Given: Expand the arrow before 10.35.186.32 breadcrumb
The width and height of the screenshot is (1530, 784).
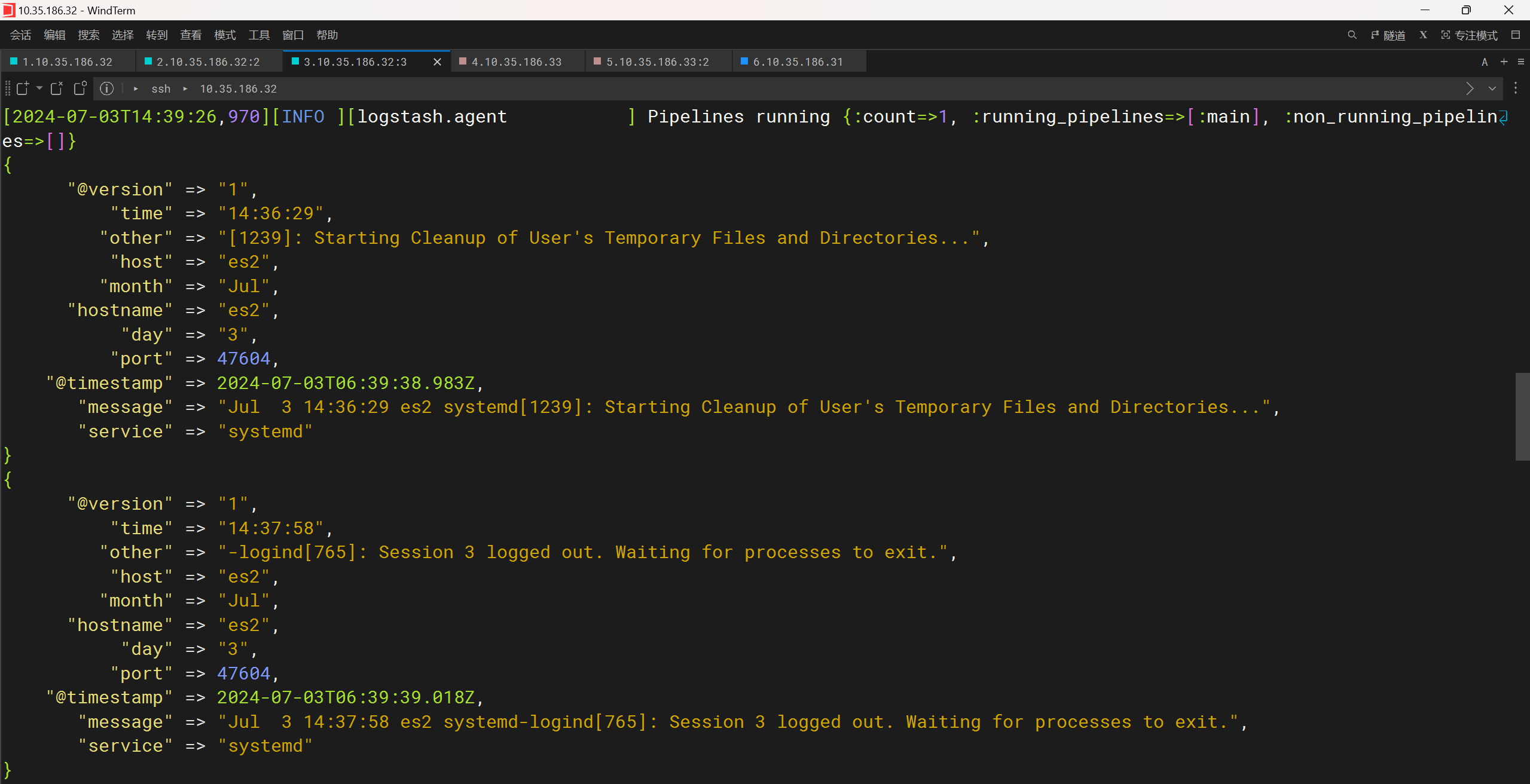Looking at the screenshot, I should [x=185, y=89].
